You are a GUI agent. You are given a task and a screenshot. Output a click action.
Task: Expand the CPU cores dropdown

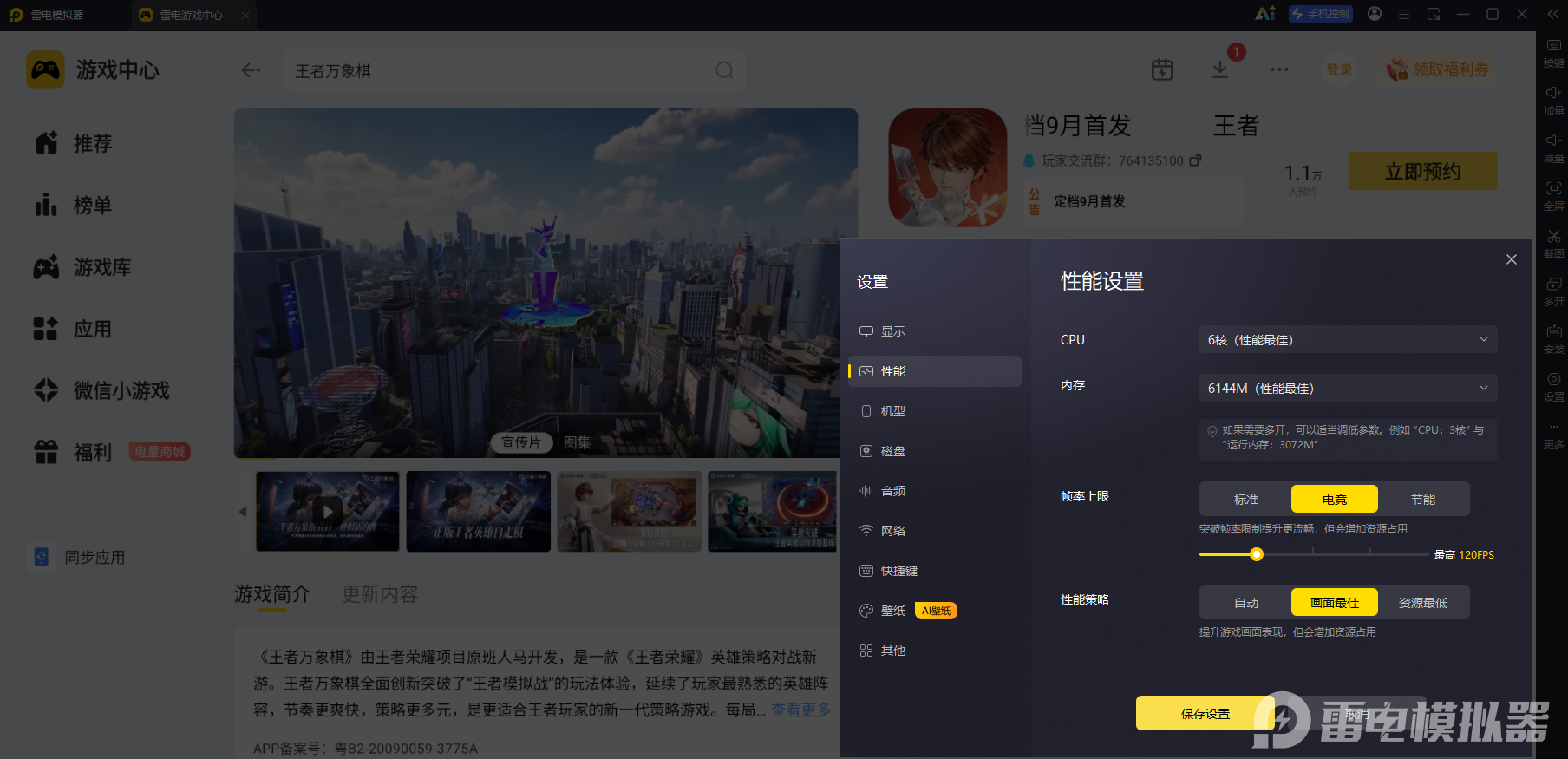(x=1348, y=339)
